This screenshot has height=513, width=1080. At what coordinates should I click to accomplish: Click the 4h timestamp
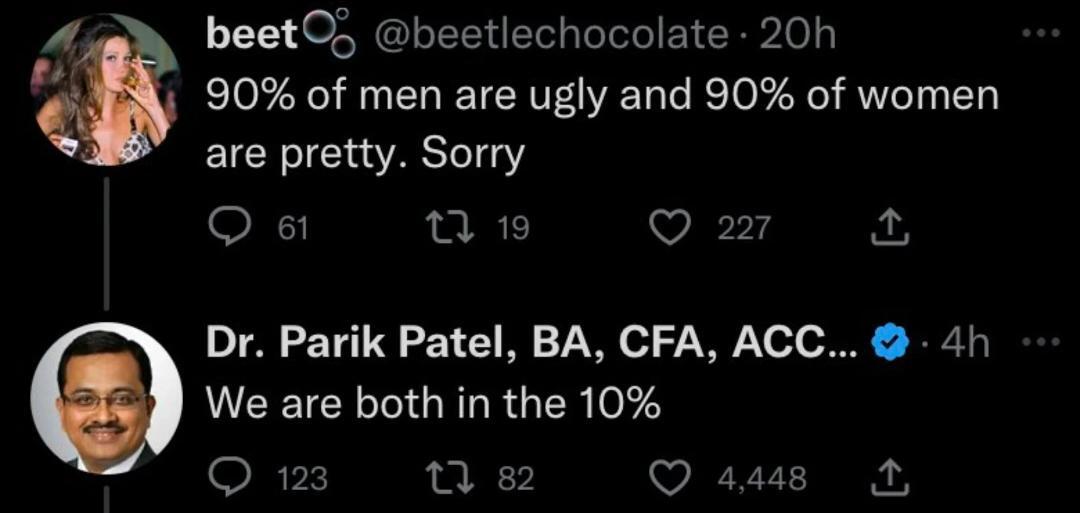point(965,343)
